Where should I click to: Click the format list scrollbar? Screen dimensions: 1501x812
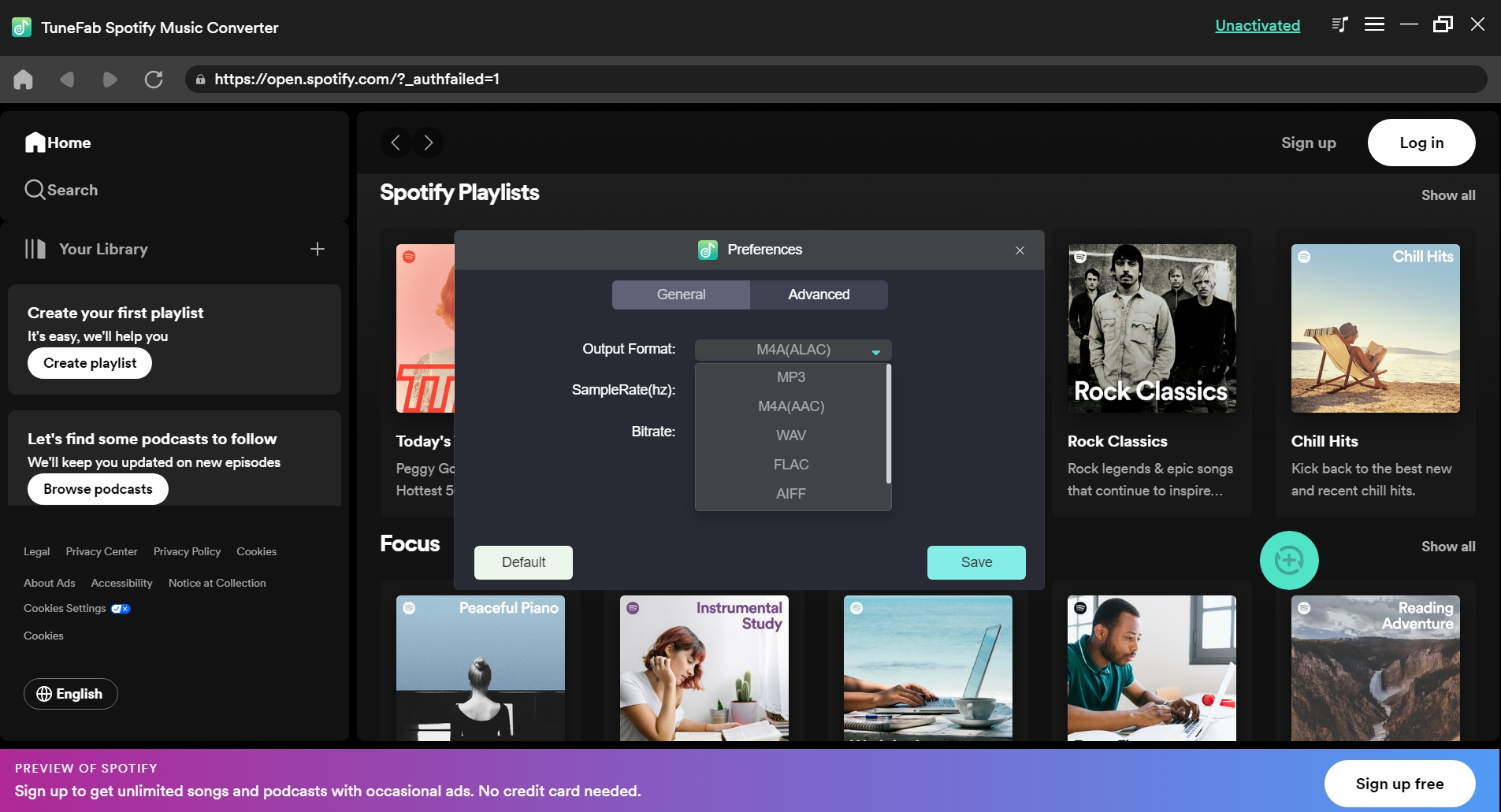click(x=889, y=424)
